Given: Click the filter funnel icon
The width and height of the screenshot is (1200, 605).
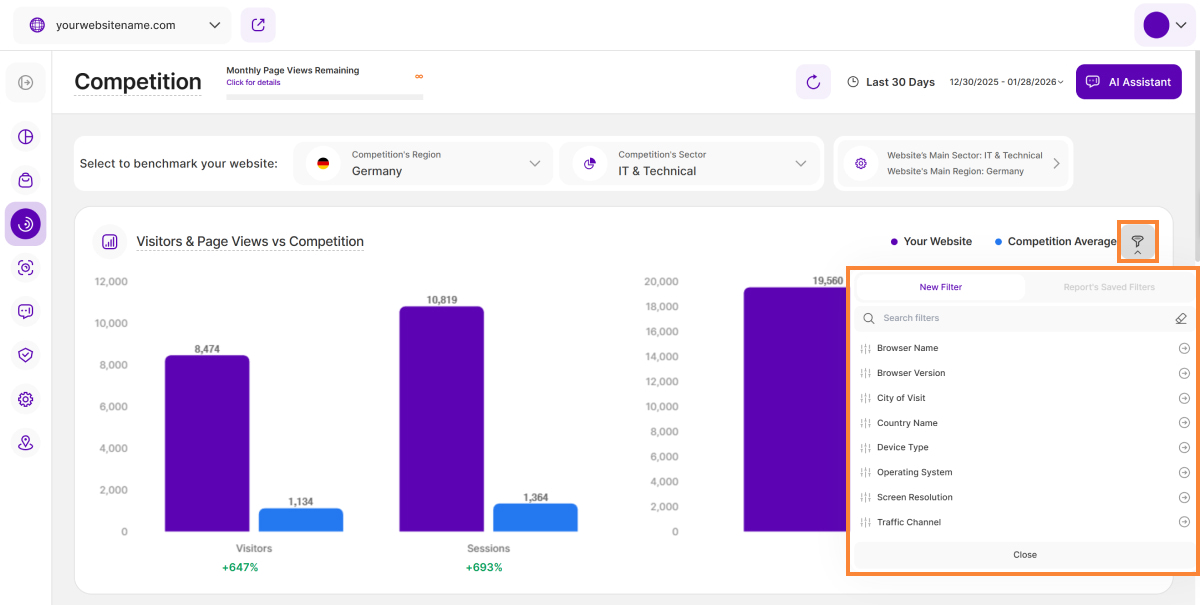Looking at the screenshot, I should (x=1137, y=242).
